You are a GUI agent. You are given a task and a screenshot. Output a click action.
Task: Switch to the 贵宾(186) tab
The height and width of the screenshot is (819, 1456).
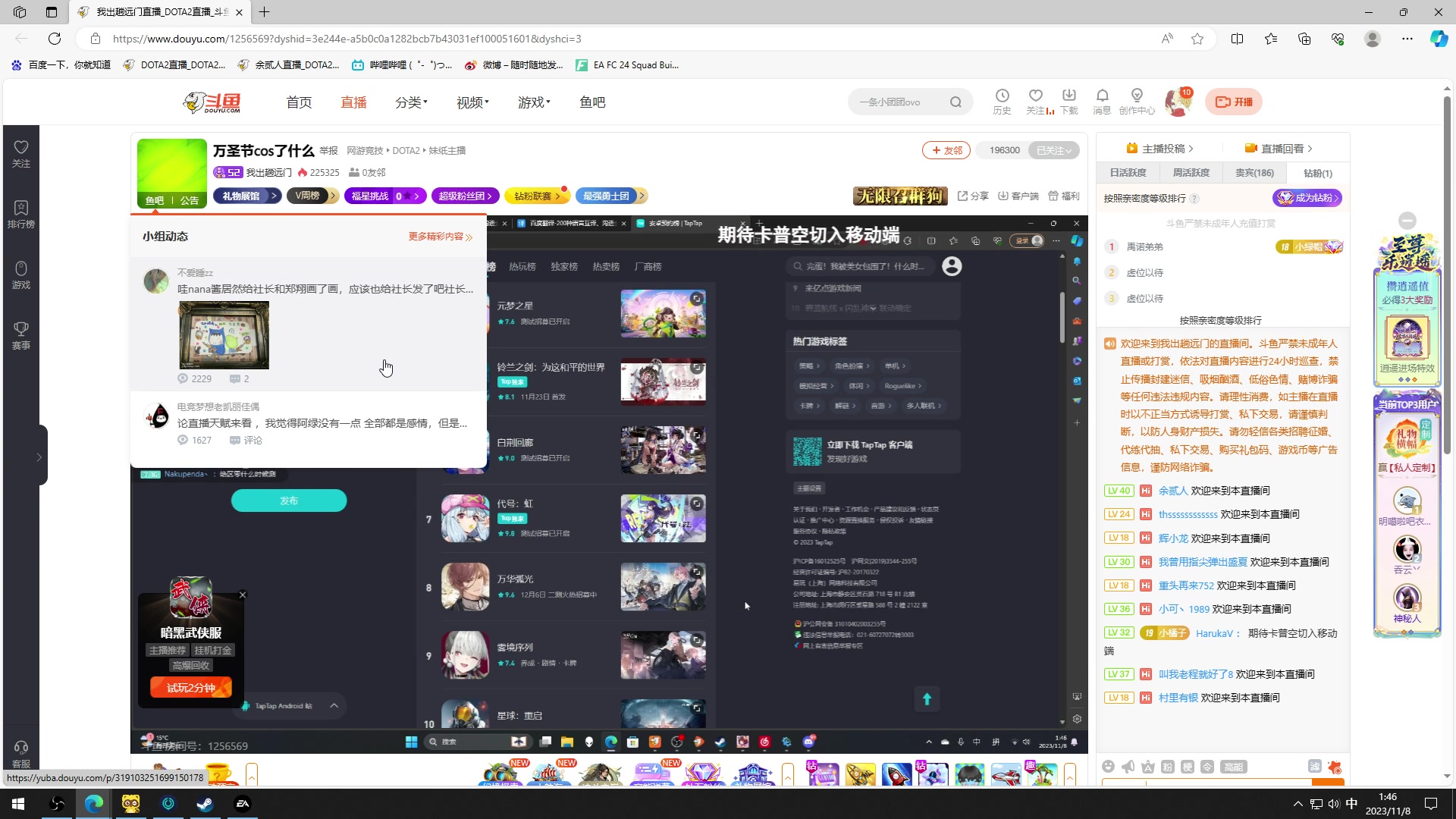point(1254,173)
